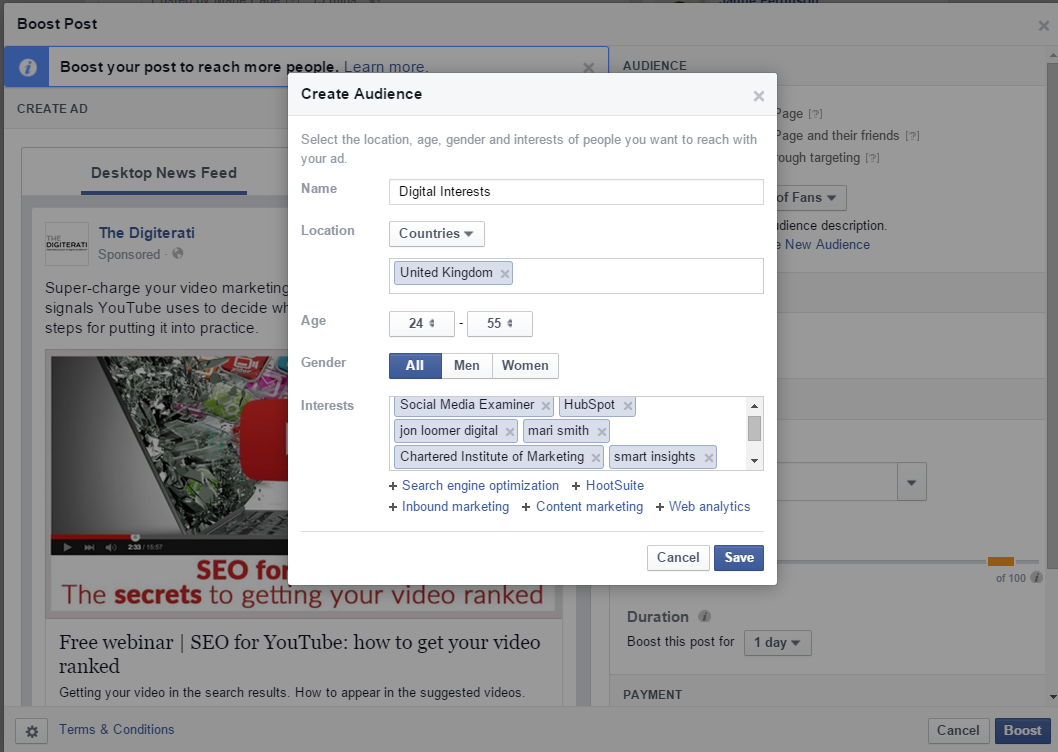The width and height of the screenshot is (1058, 752).
Task: Dismiss the boost info banner
Action: (x=588, y=68)
